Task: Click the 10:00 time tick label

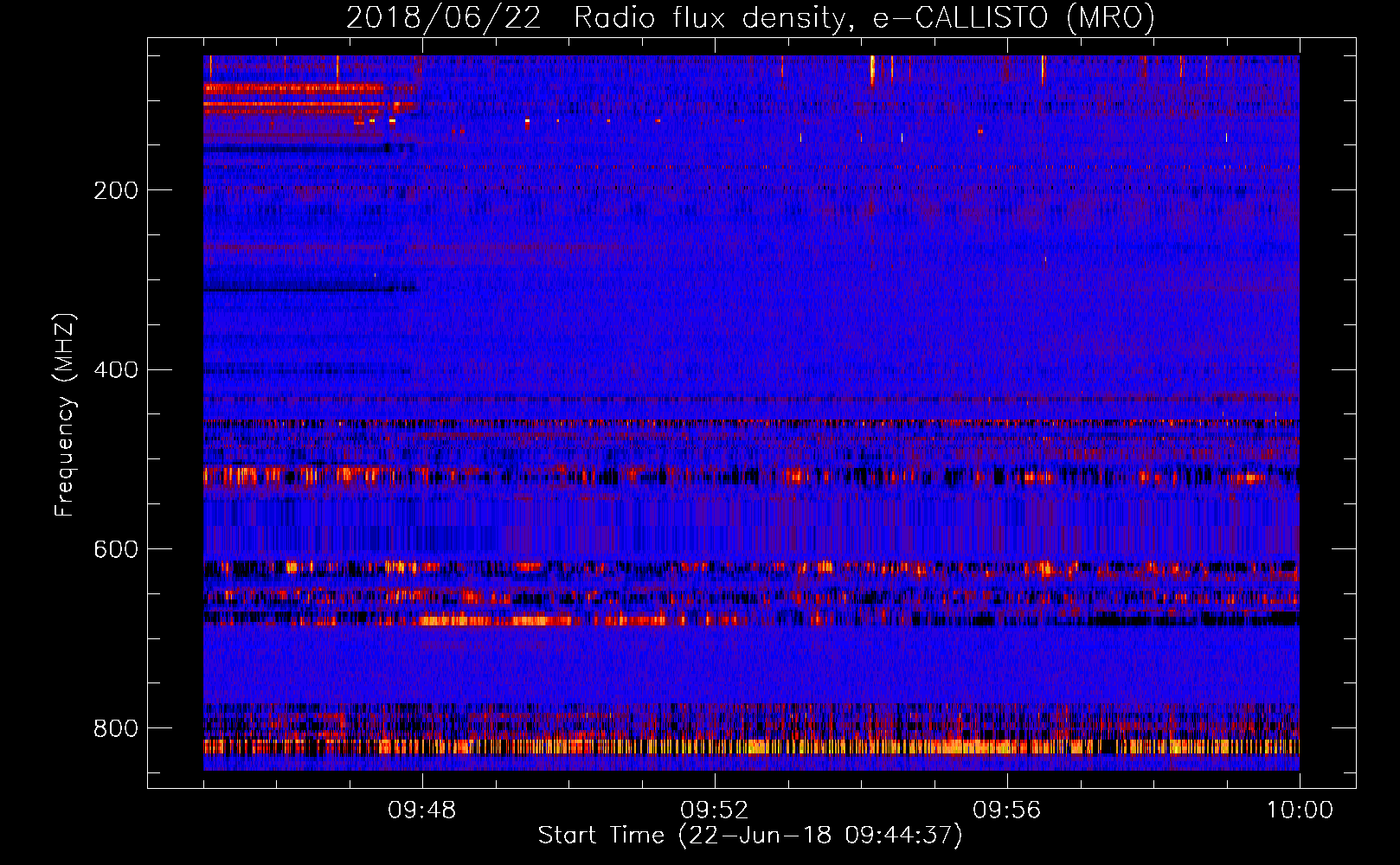Action: tap(1300, 811)
